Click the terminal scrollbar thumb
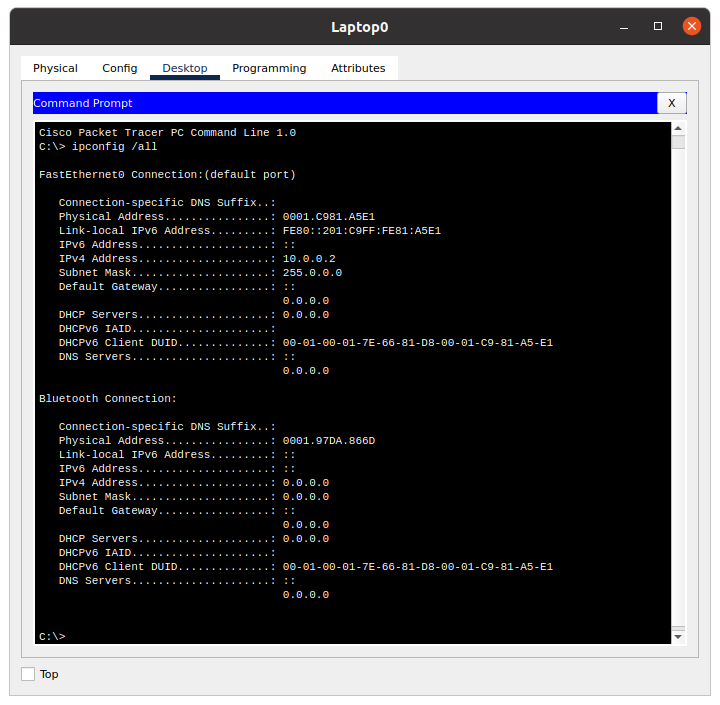Image resolution: width=720 pixels, height=705 pixels. [678, 142]
